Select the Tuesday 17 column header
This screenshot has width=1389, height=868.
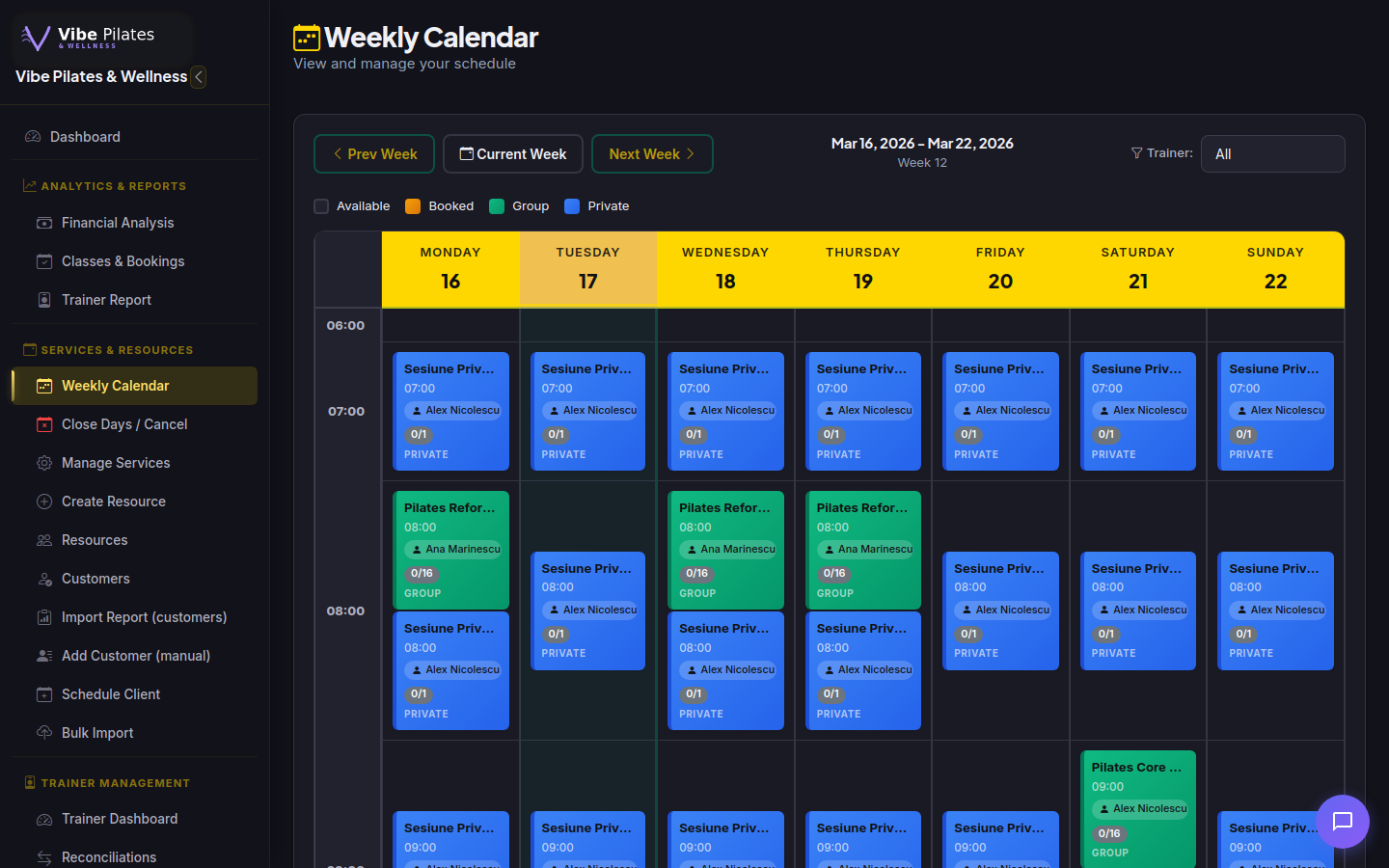[588, 269]
